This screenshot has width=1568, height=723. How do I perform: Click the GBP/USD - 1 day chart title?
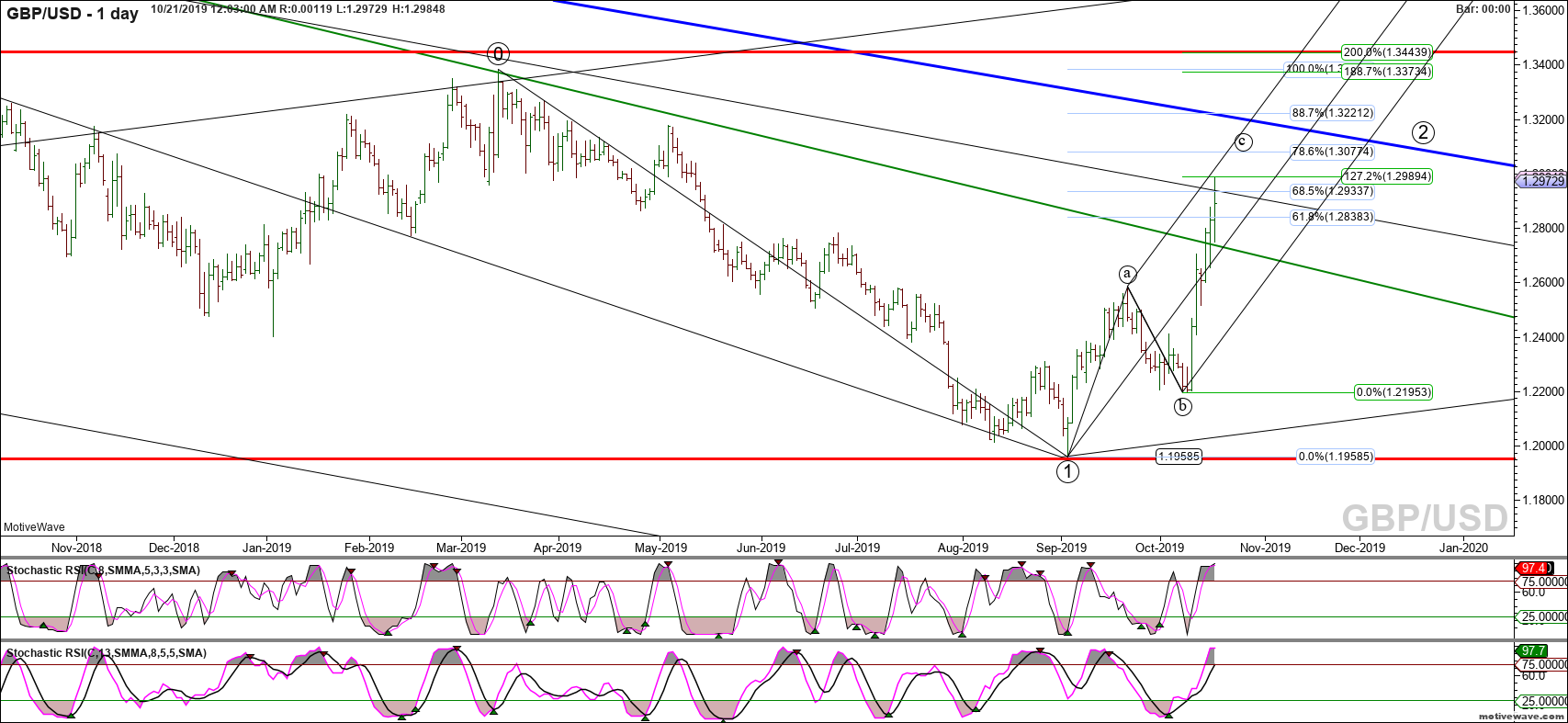(73, 14)
